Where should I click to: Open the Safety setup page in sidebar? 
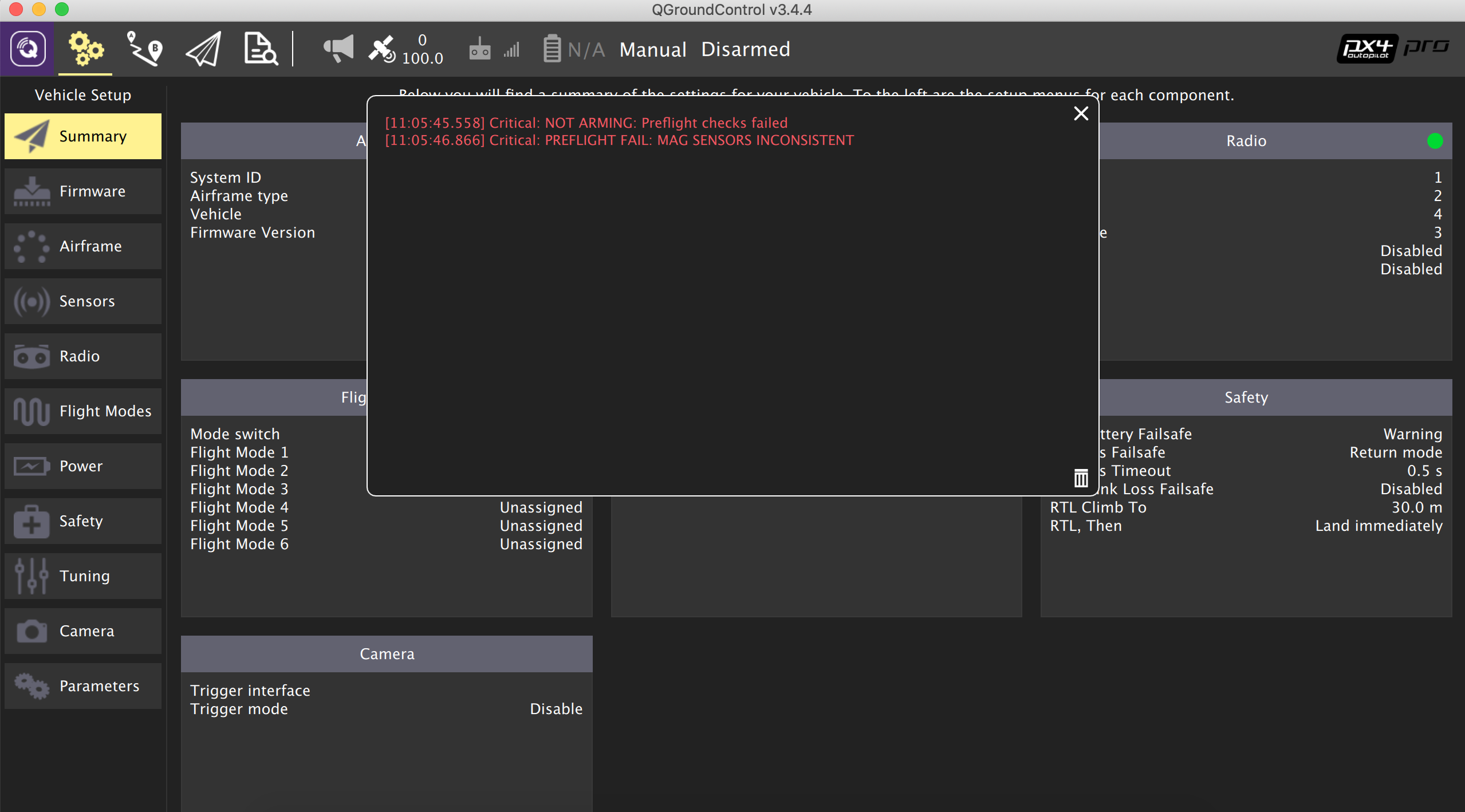[x=83, y=521]
